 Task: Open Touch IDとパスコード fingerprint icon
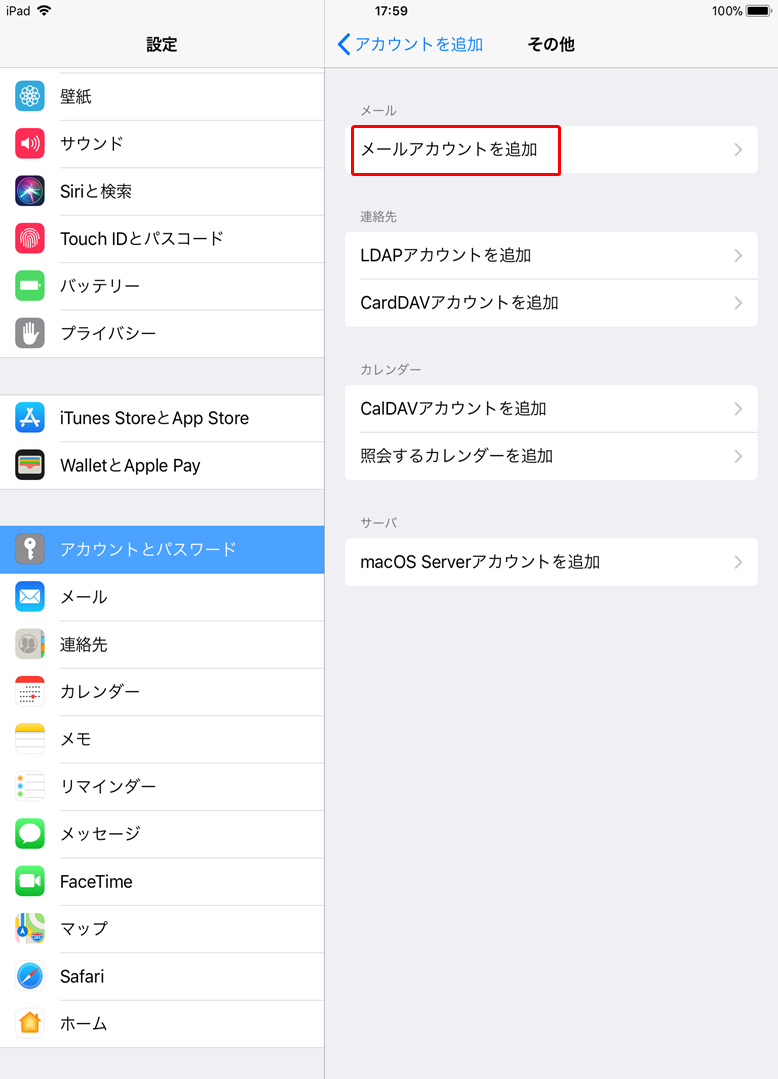point(30,238)
